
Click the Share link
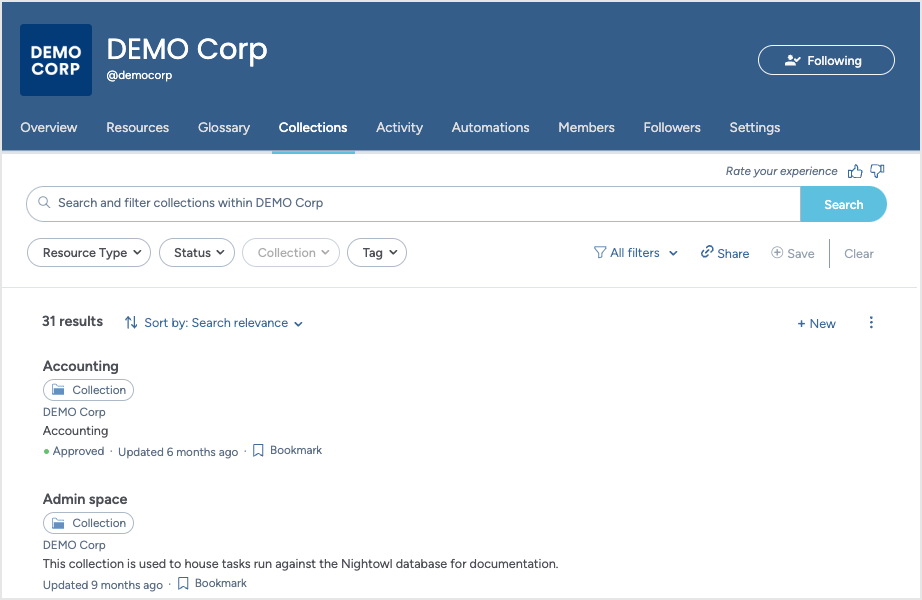pos(725,253)
